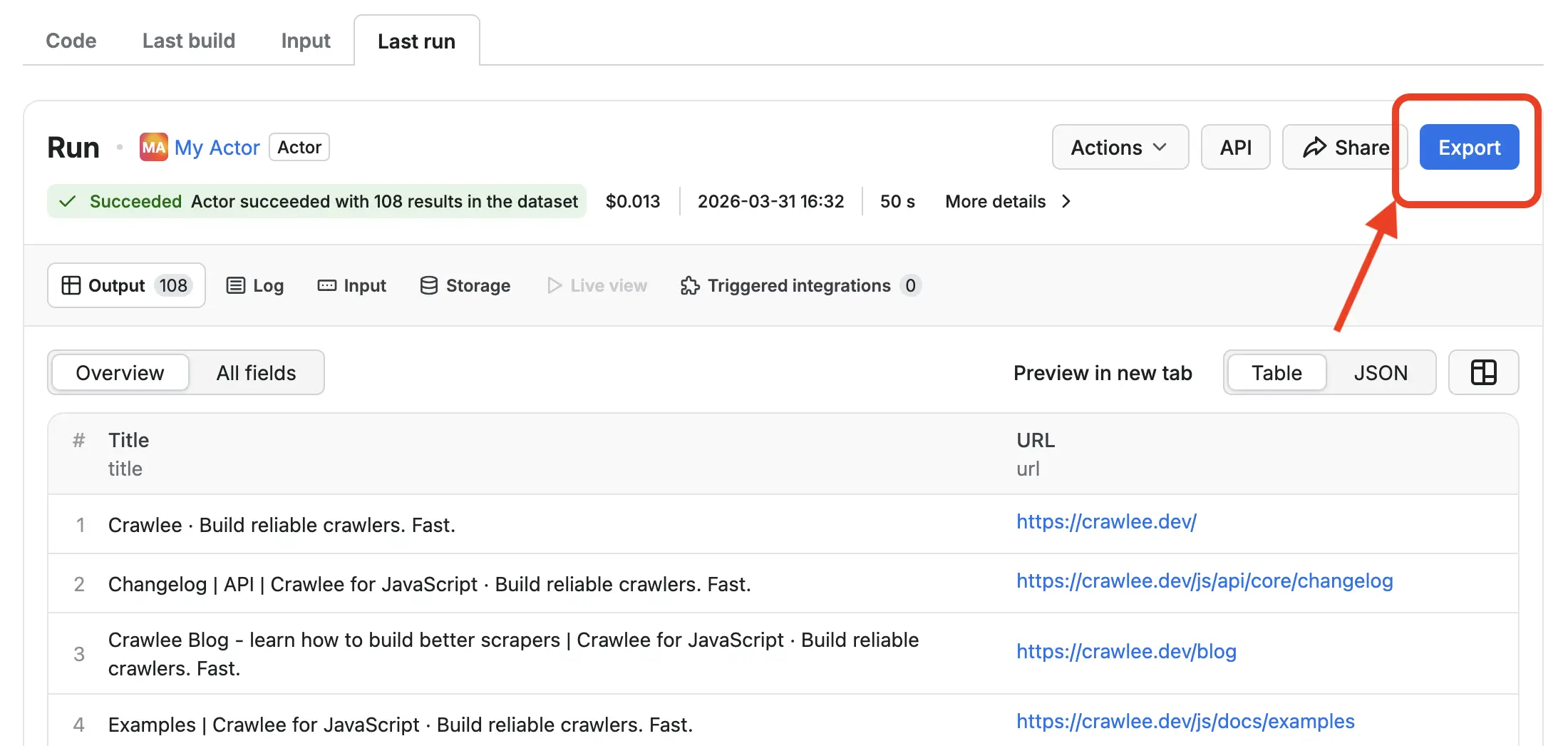Open the Storage run tab

[465, 285]
